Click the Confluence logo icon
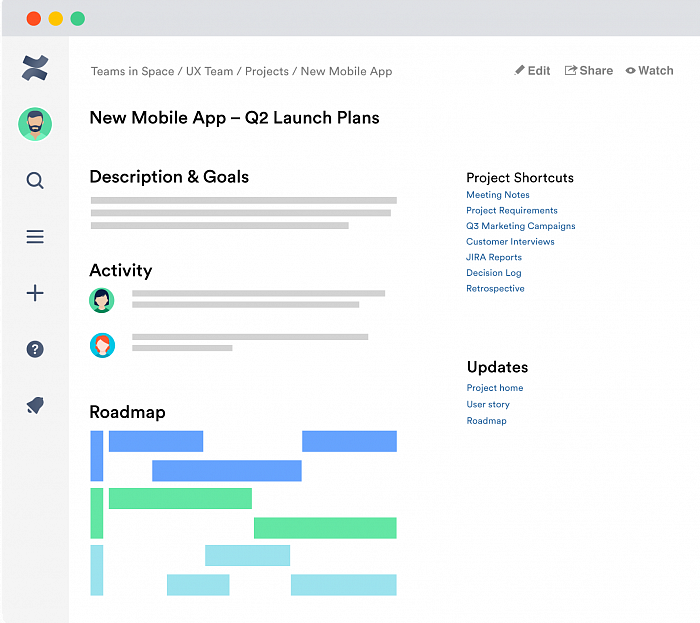This screenshot has height=623, width=700. (35, 68)
